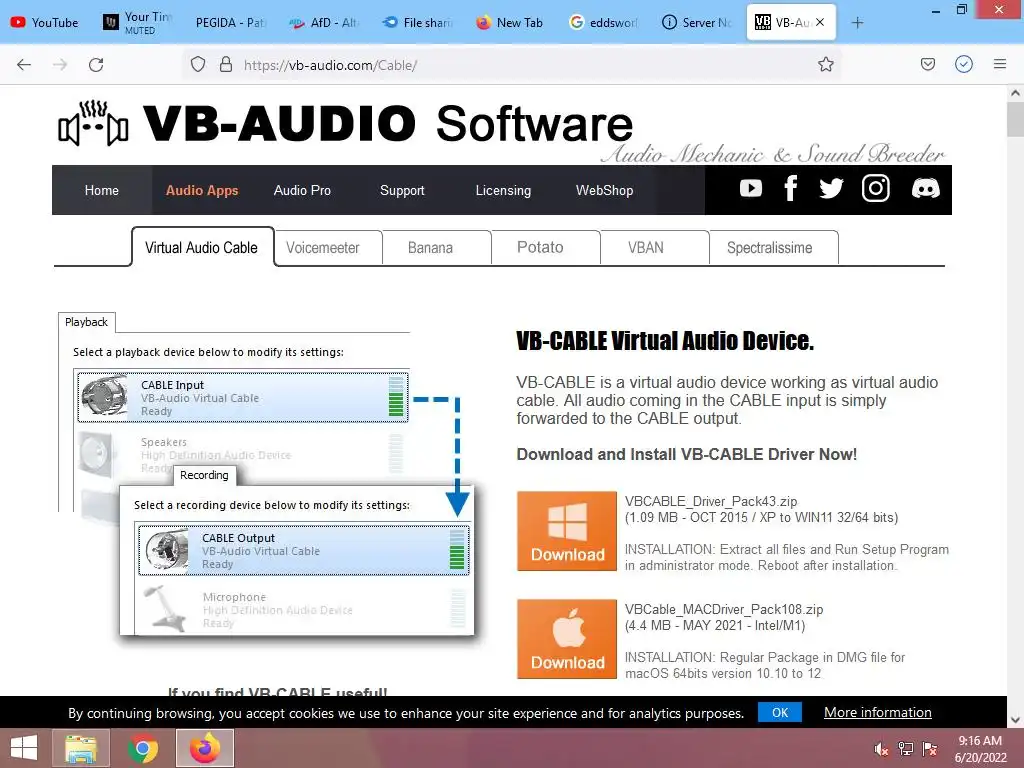Click the VB-AUDIO Software title text
Screen dimensions: 1024x768
[388, 123]
